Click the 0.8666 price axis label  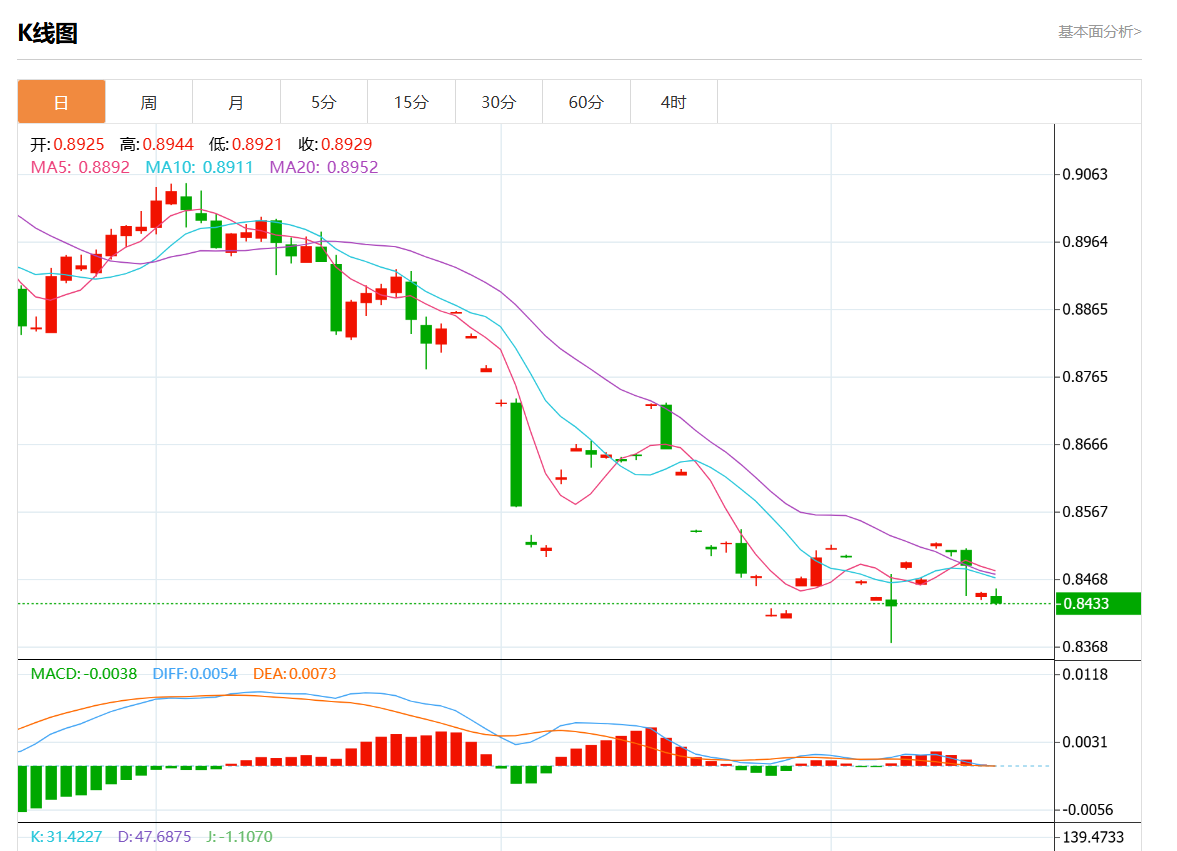tap(1085, 444)
